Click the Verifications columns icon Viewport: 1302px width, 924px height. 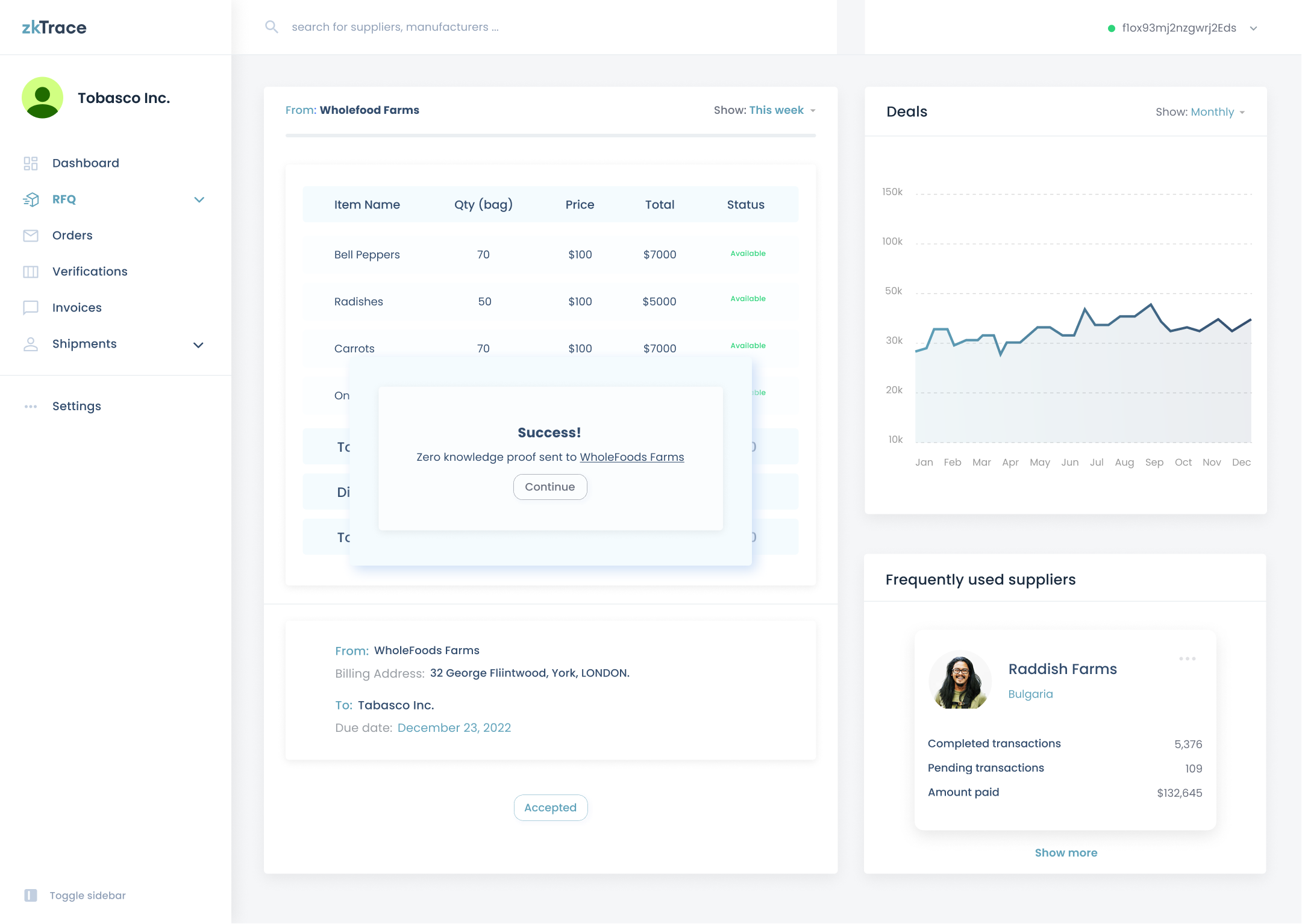pos(31,272)
